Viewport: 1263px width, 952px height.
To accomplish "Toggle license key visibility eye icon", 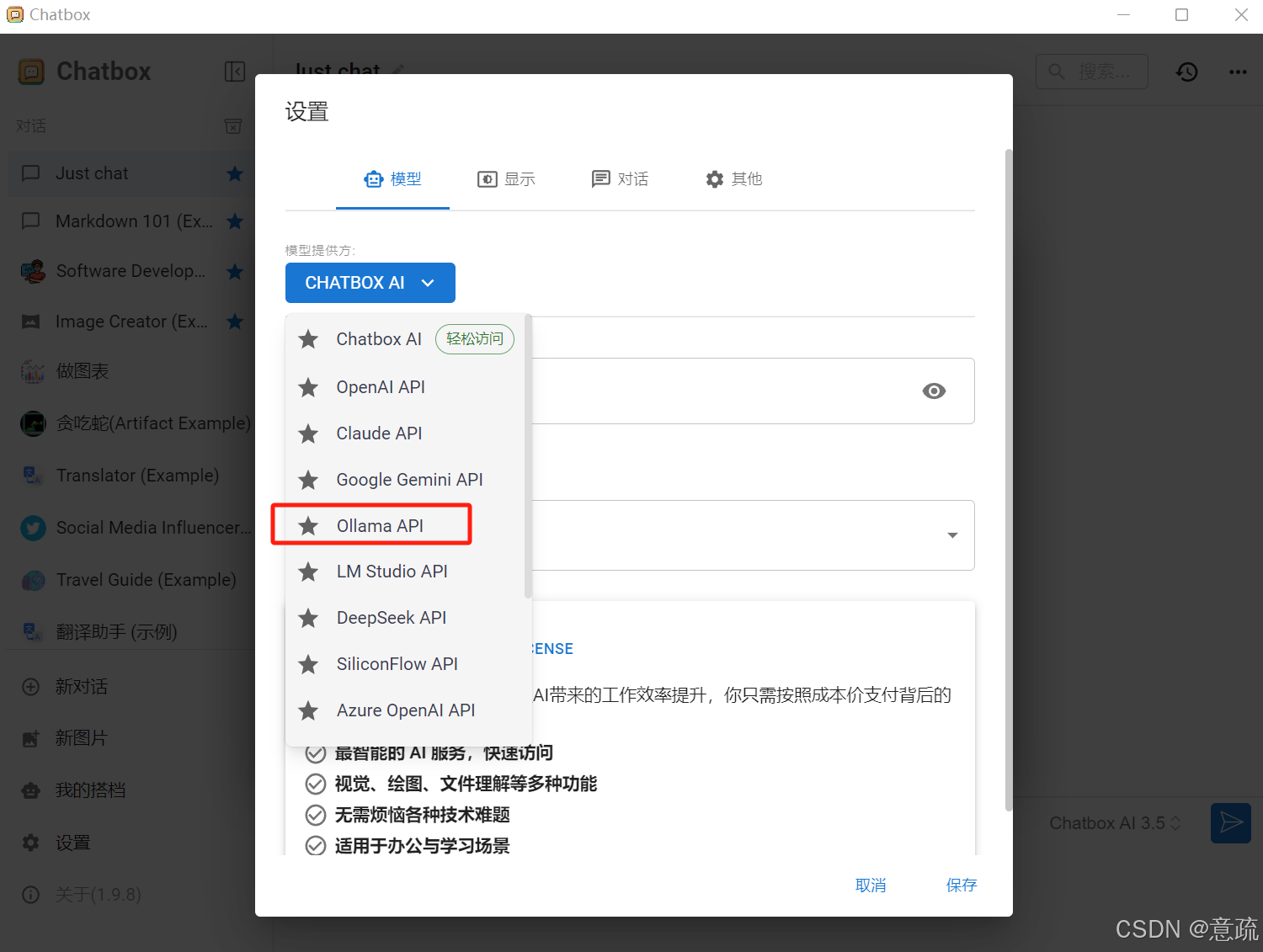I will pyautogui.click(x=934, y=391).
